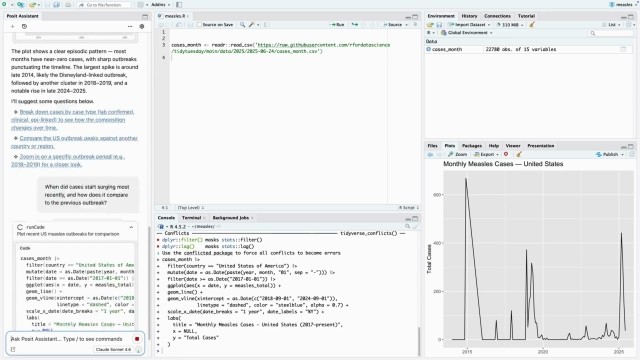Clear all plots with broom icon
Viewport: 640px width, 360px height.
(x=519, y=154)
